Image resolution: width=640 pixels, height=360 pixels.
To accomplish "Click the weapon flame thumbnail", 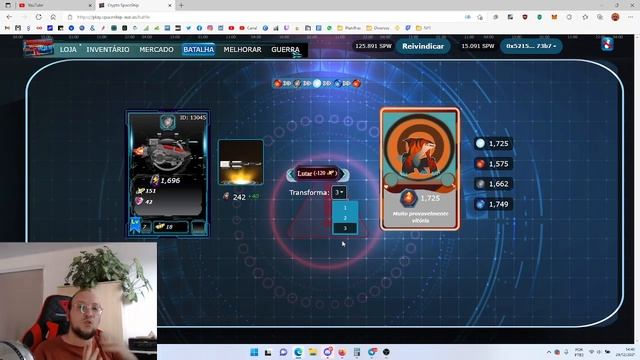I will (x=241, y=162).
